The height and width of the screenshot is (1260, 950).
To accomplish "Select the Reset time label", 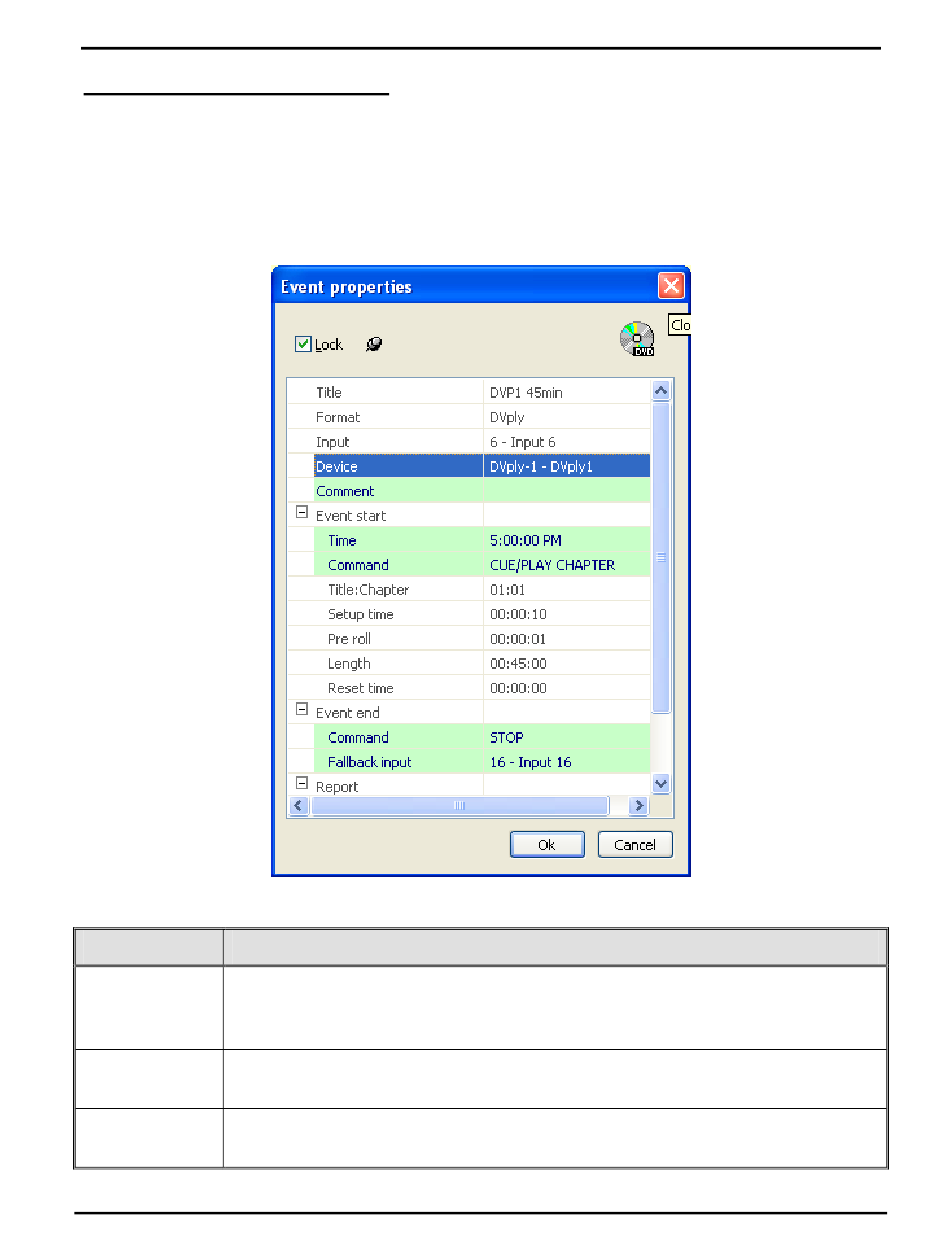I will tap(361, 688).
